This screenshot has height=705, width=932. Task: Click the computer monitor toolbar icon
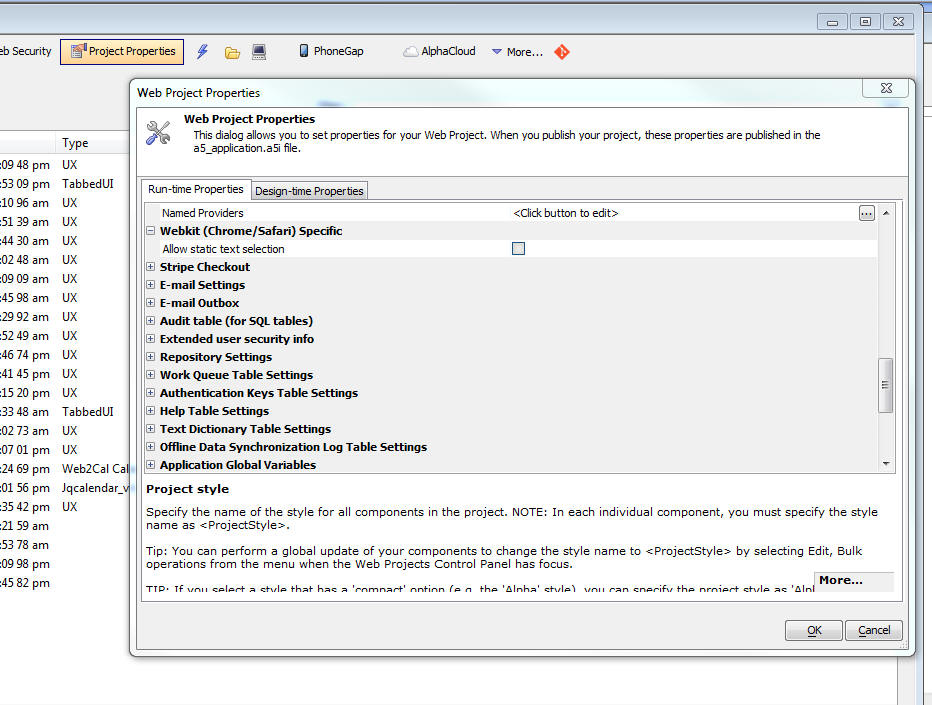click(259, 52)
